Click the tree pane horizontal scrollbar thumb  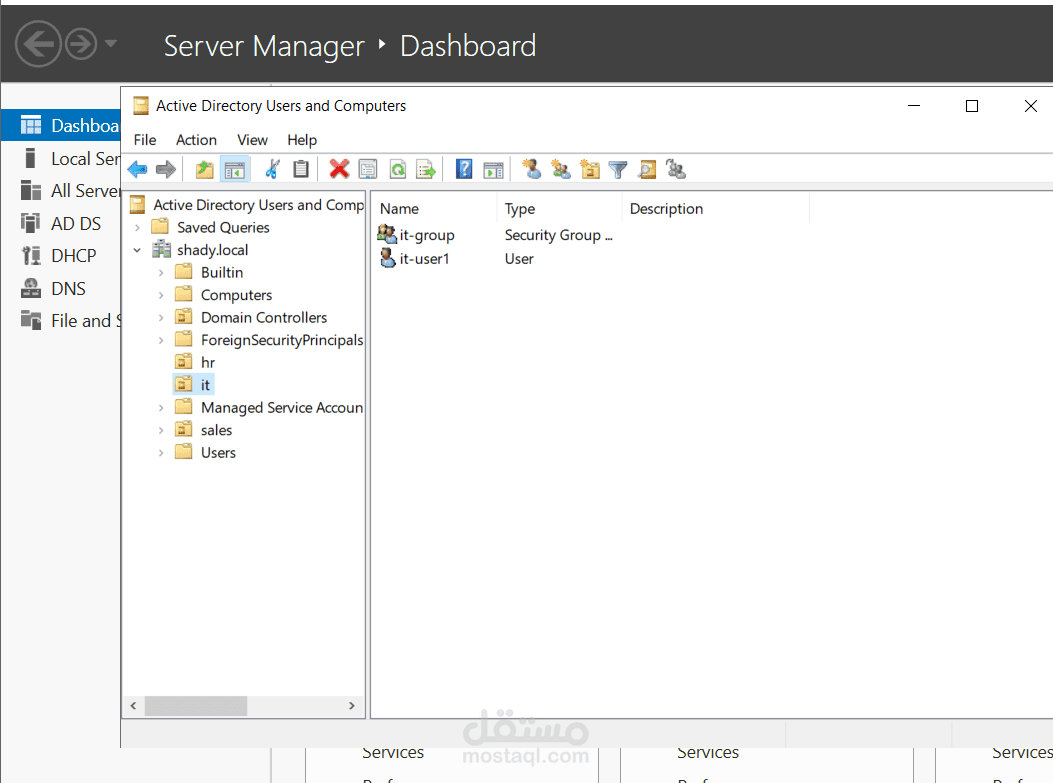point(195,706)
